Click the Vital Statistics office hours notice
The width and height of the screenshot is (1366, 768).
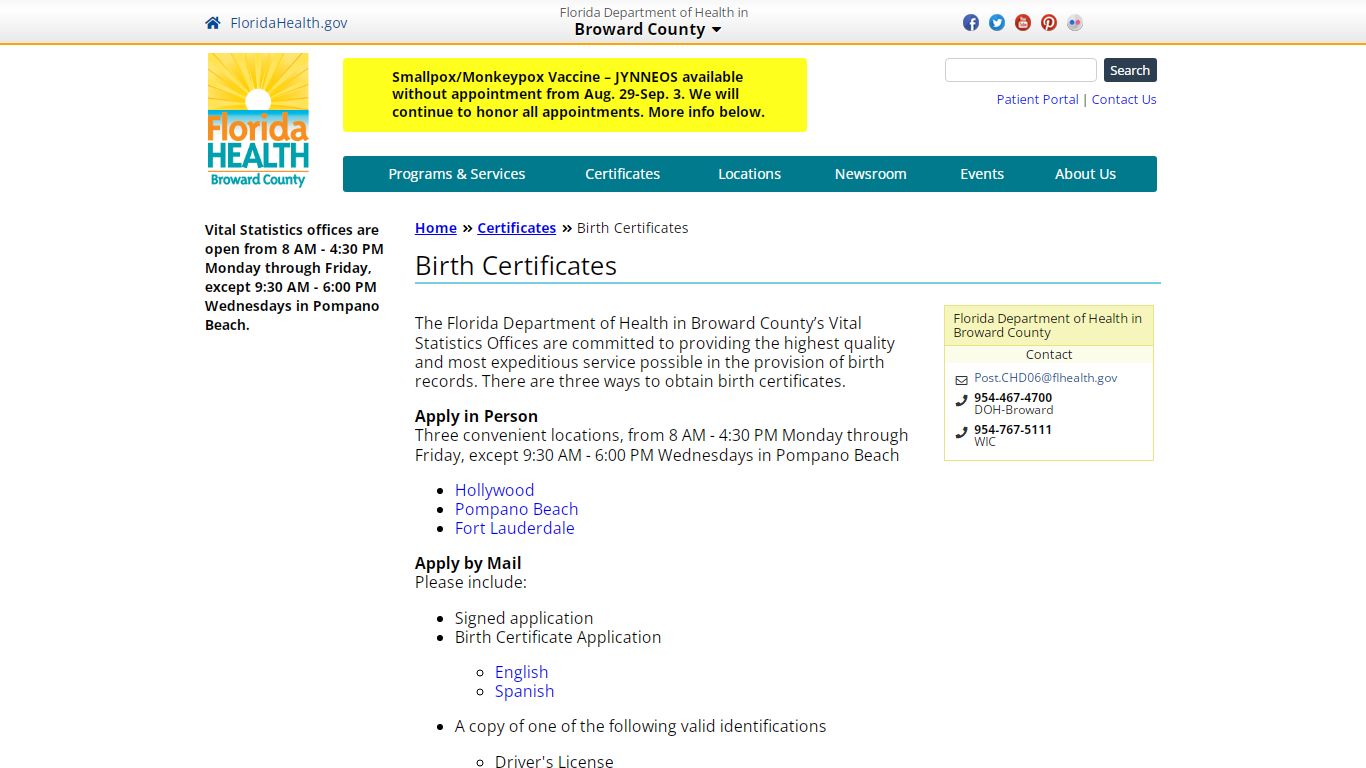tap(294, 277)
